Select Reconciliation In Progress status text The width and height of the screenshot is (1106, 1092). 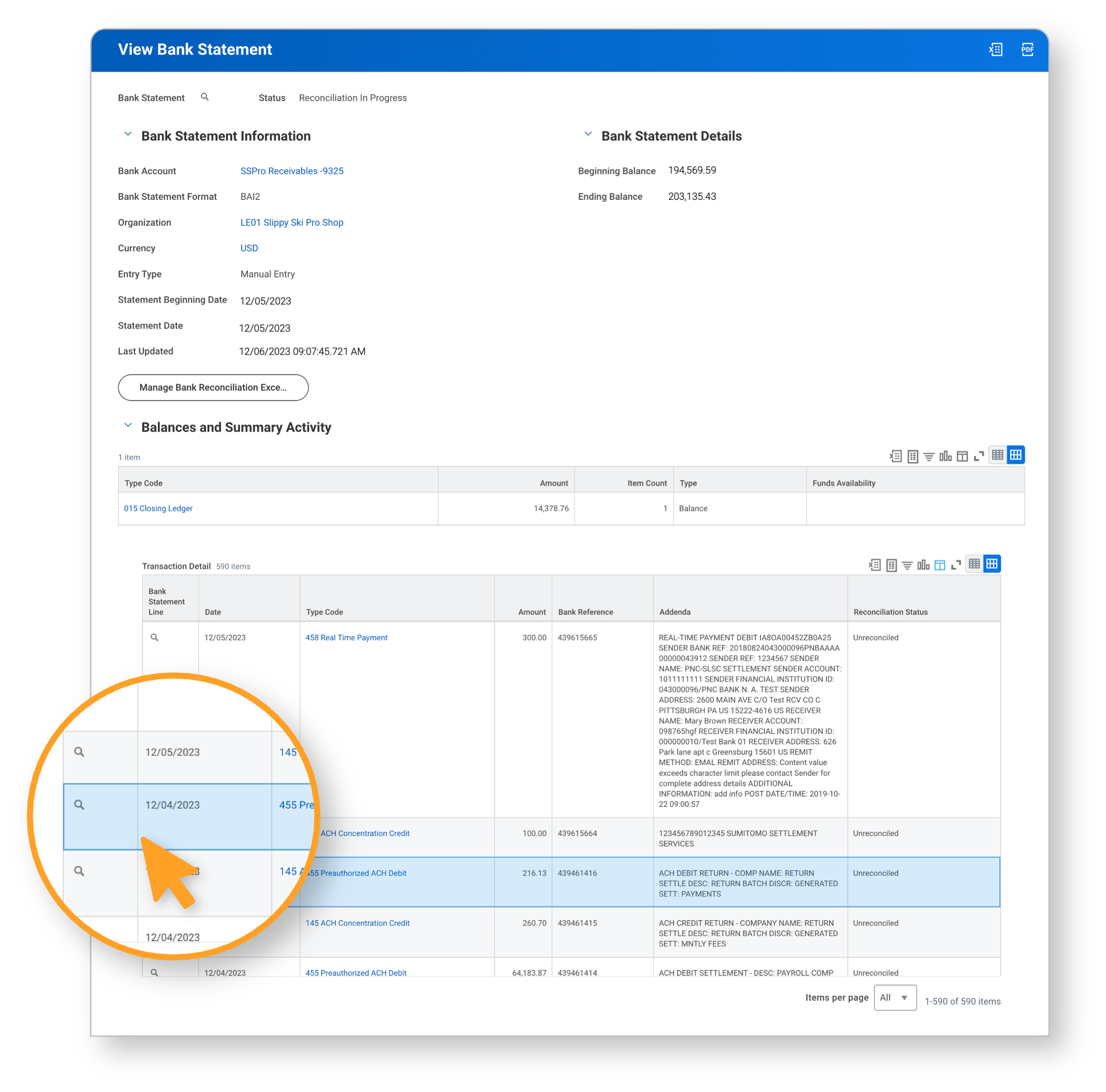(353, 98)
